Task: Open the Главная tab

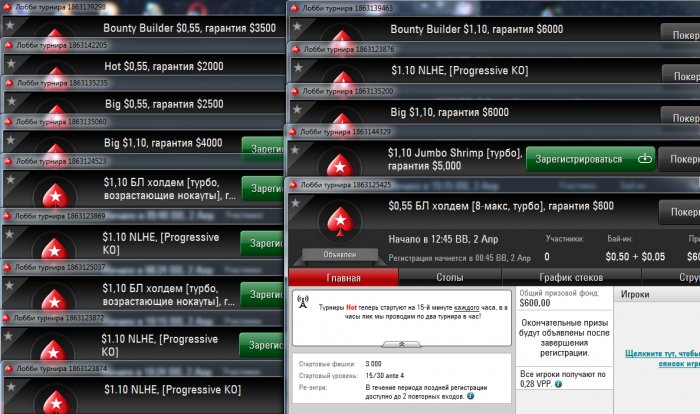Action: click(x=343, y=278)
